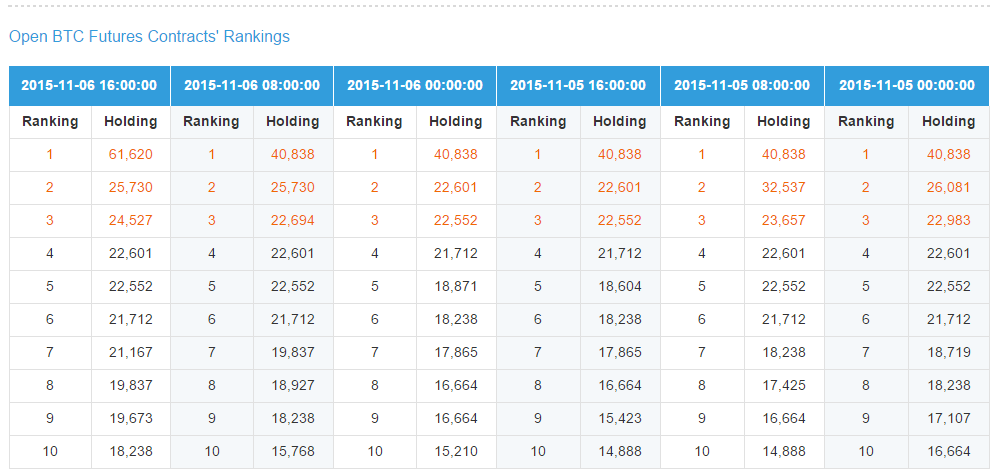The image size is (1001, 475).
Task: Click Holding subheader under 2015-11-06 08:00:00
Action: (x=293, y=121)
